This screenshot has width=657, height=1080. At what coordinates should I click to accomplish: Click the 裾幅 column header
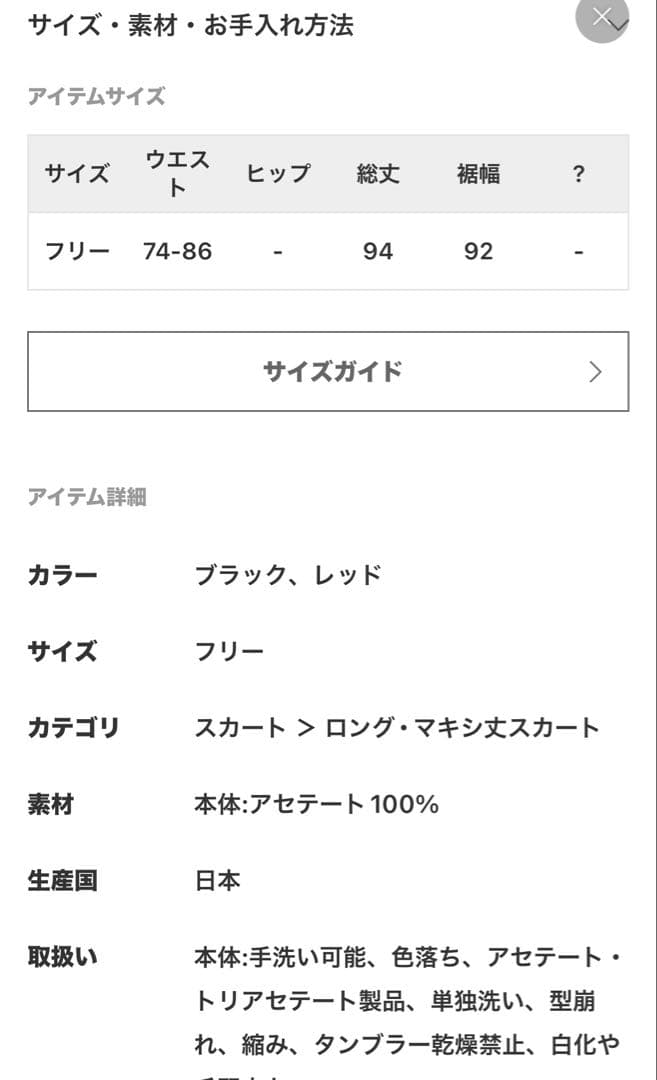point(478,174)
